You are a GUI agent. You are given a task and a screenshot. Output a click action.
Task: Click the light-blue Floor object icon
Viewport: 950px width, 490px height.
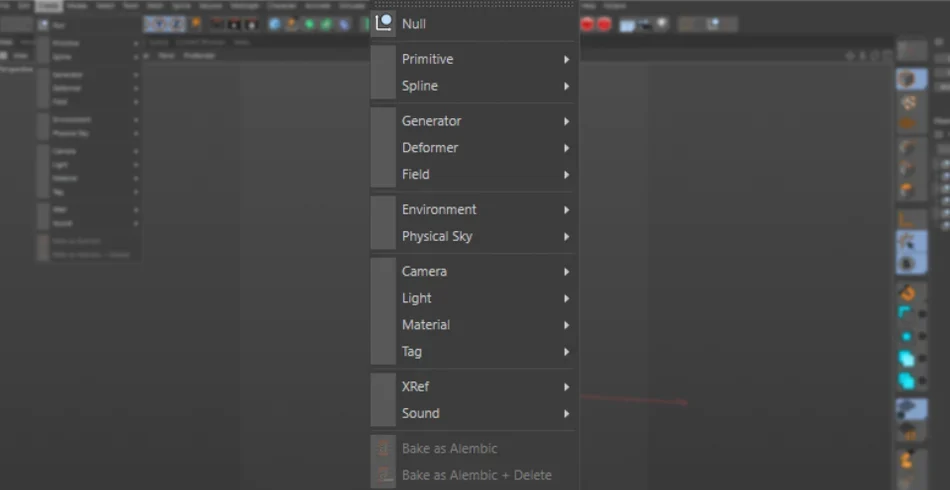point(627,25)
